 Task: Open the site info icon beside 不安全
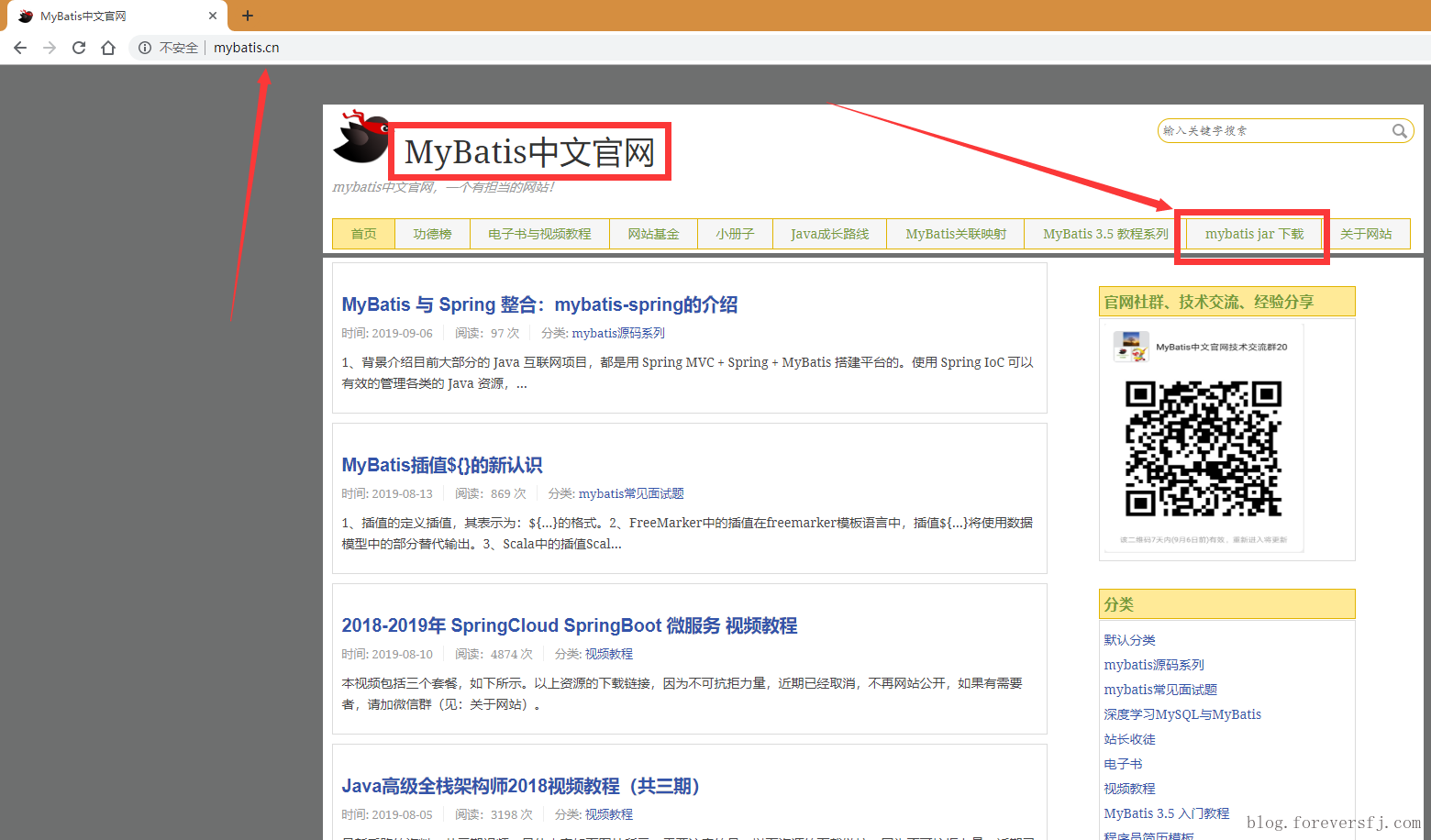coord(145,48)
